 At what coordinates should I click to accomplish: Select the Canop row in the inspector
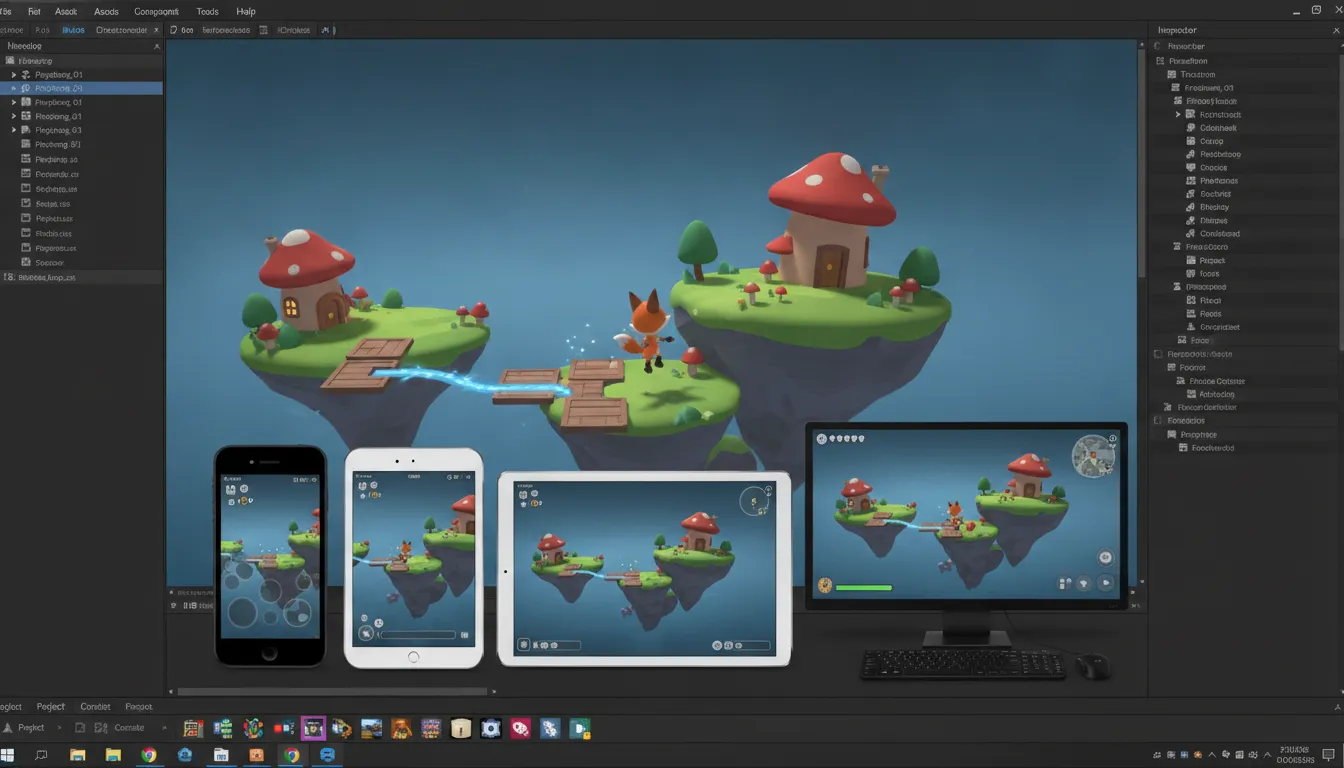1211,141
